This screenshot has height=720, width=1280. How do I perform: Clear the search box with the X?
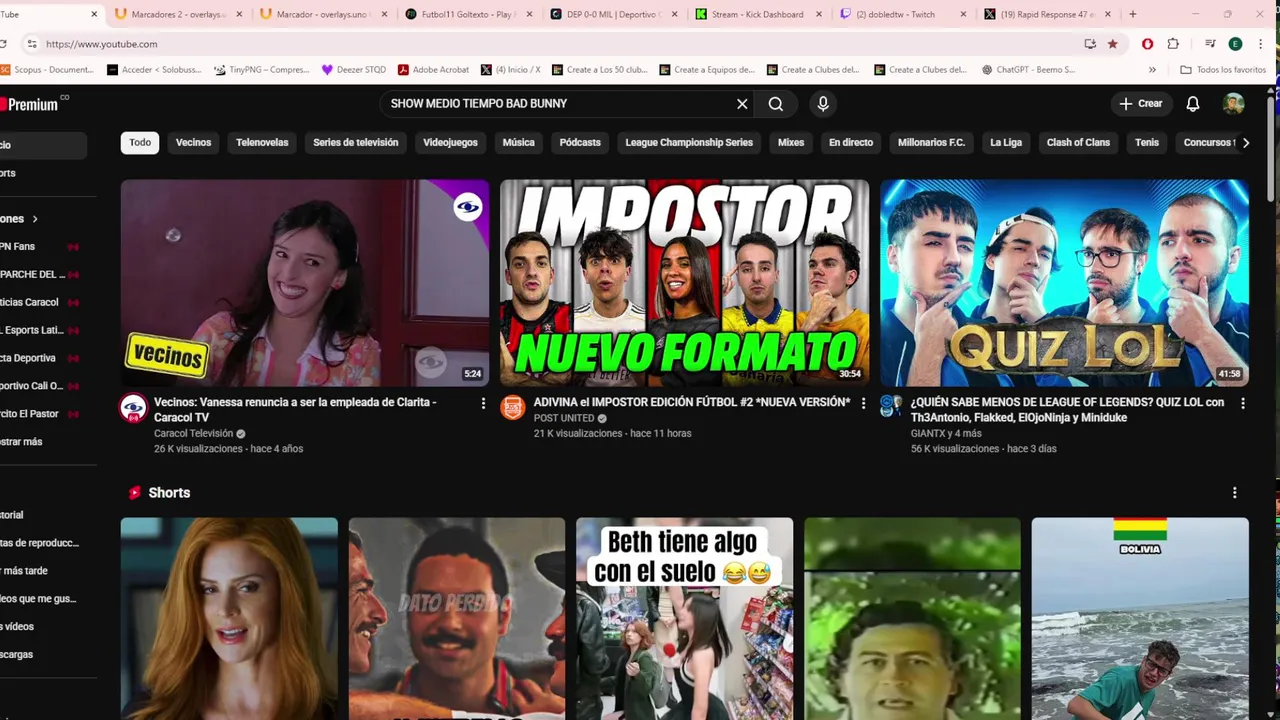pos(742,104)
